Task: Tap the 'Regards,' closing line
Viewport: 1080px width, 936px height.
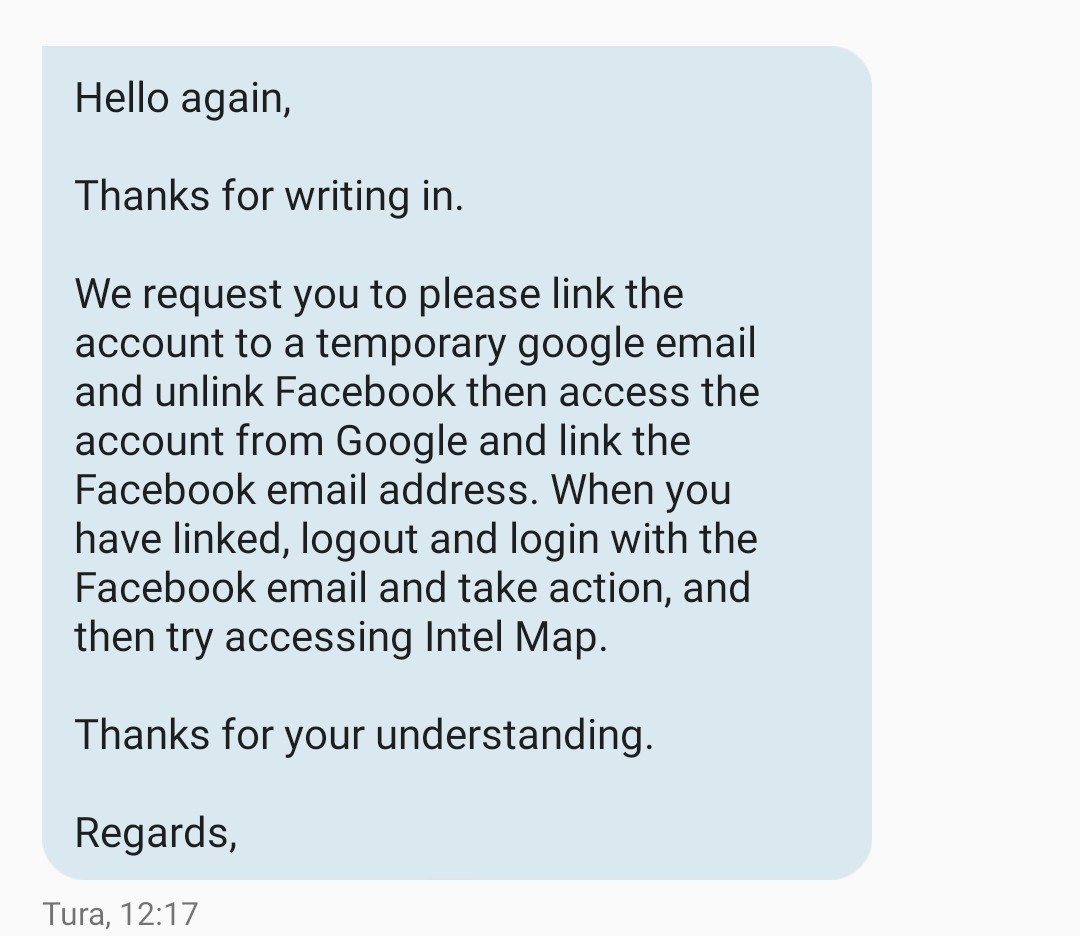Action: (156, 833)
